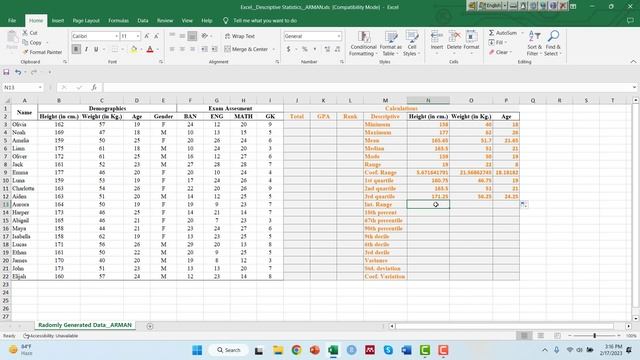Open Chrome from the taskbar
The height and width of the screenshot is (360, 640).
296,350
